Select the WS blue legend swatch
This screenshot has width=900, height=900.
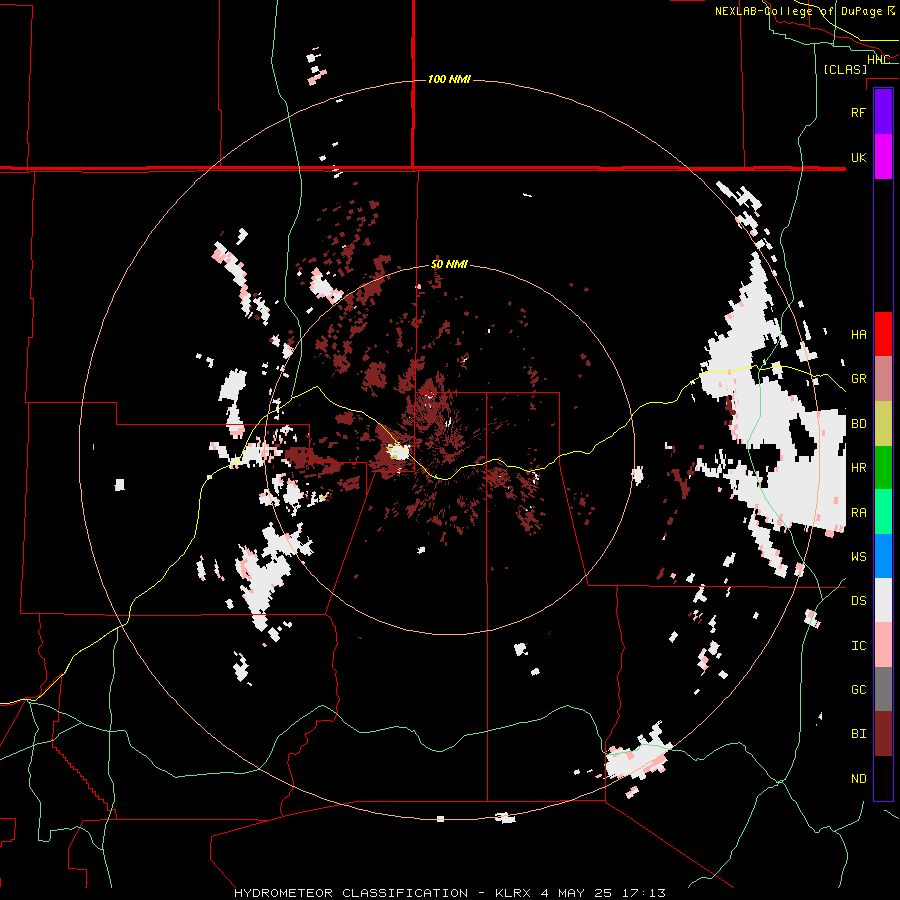pos(883,556)
